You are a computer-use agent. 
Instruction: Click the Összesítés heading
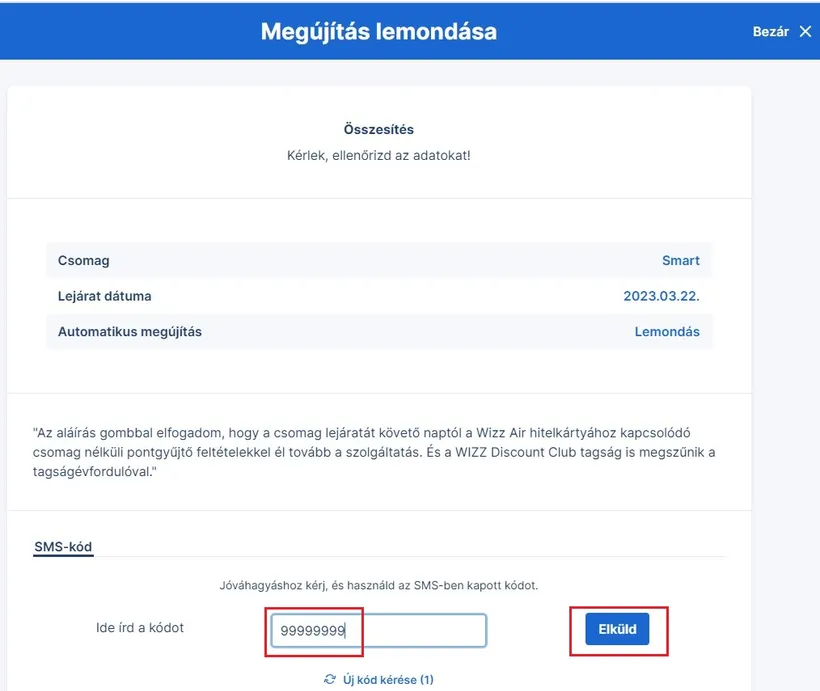(378, 129)
